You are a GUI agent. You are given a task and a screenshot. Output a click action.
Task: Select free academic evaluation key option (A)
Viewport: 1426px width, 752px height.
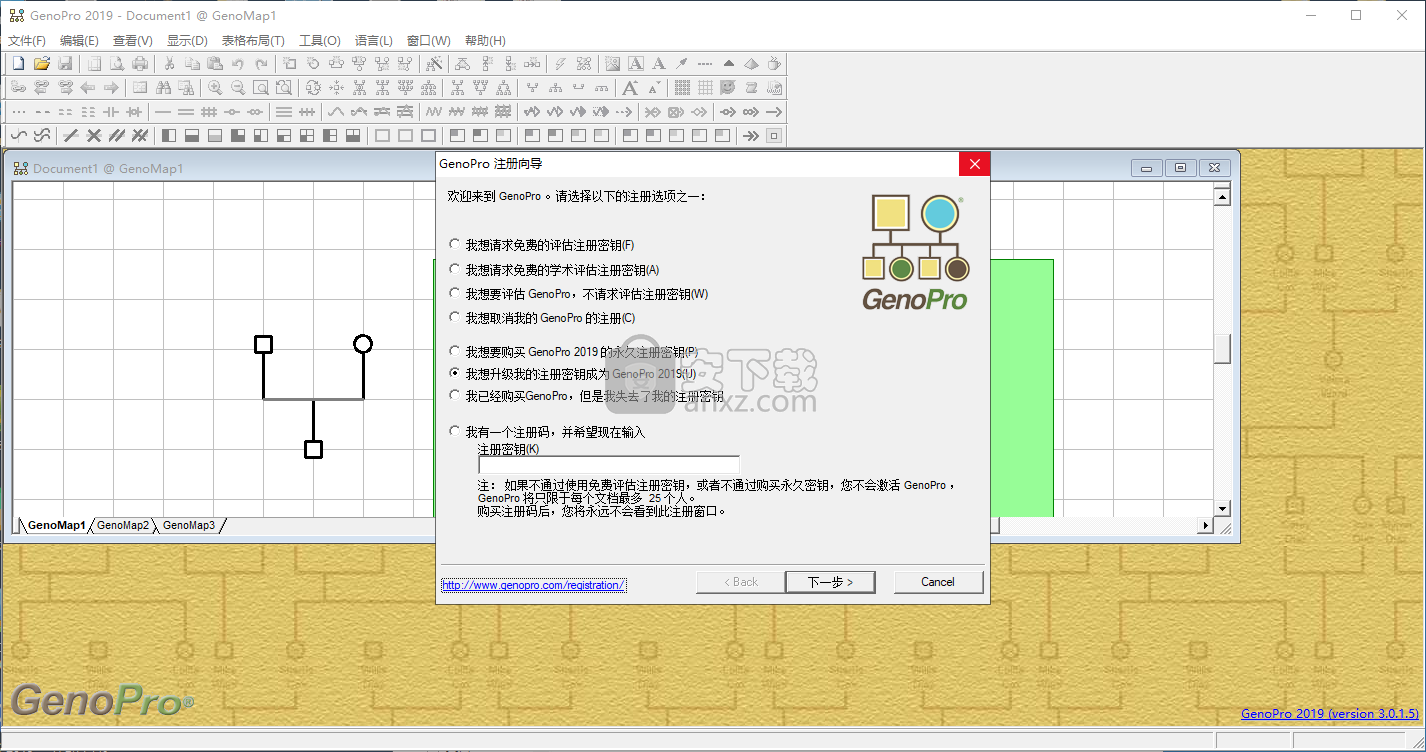point(456,269)
